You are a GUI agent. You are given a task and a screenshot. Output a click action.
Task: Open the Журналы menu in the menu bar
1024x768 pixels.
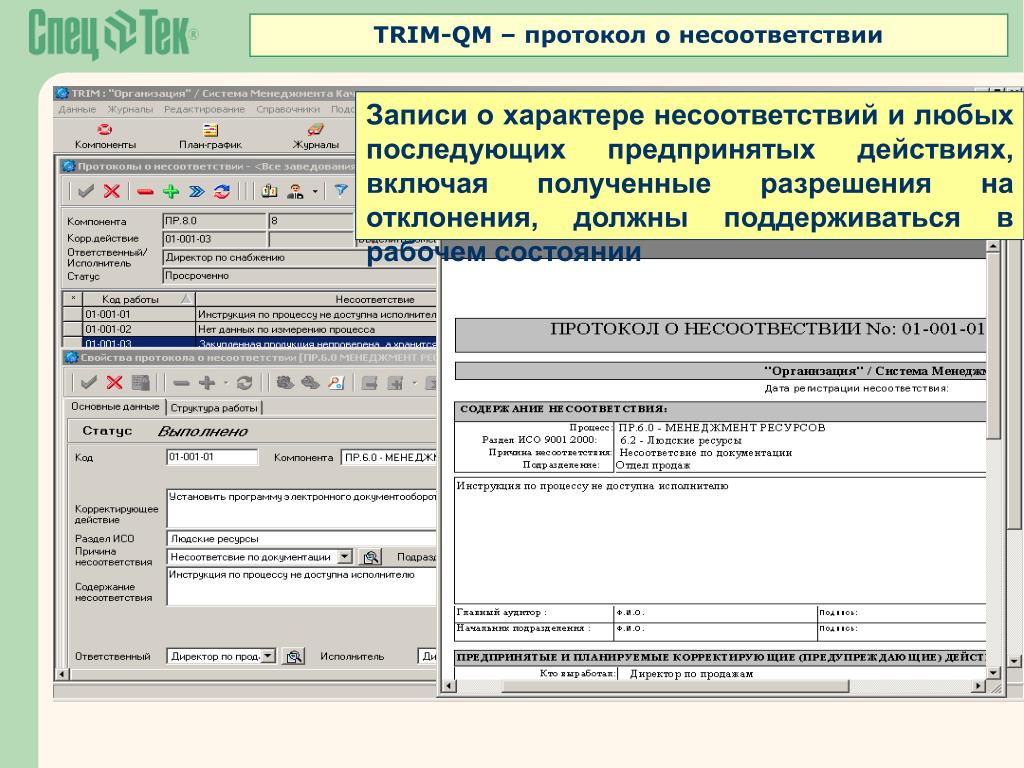point(130,109)
